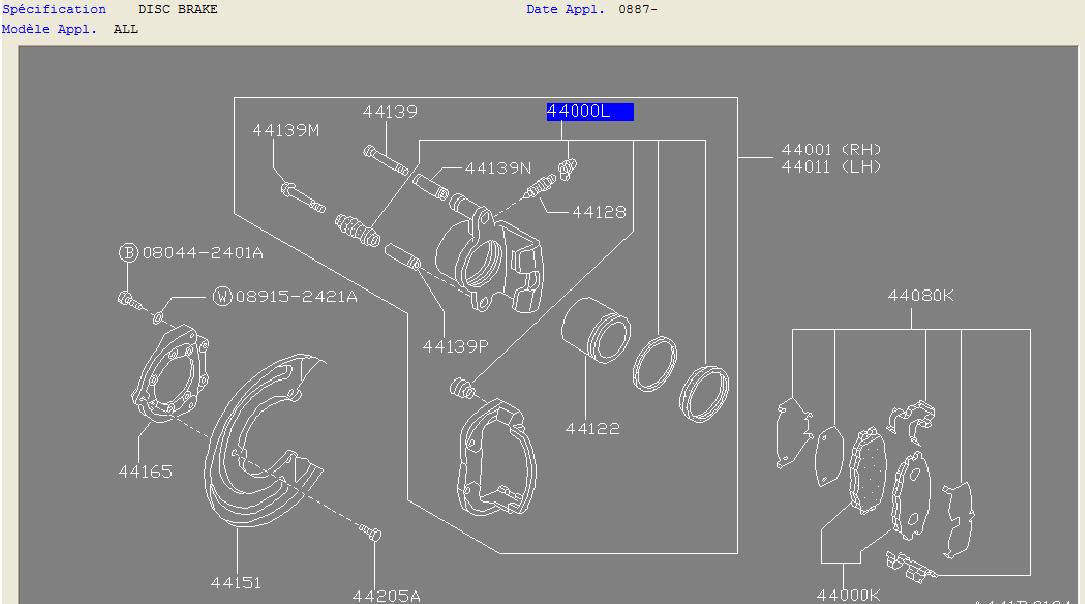Select the 44128 bleeder screw label
Viewport: 1085px width, 604px height.
(599, 212)
